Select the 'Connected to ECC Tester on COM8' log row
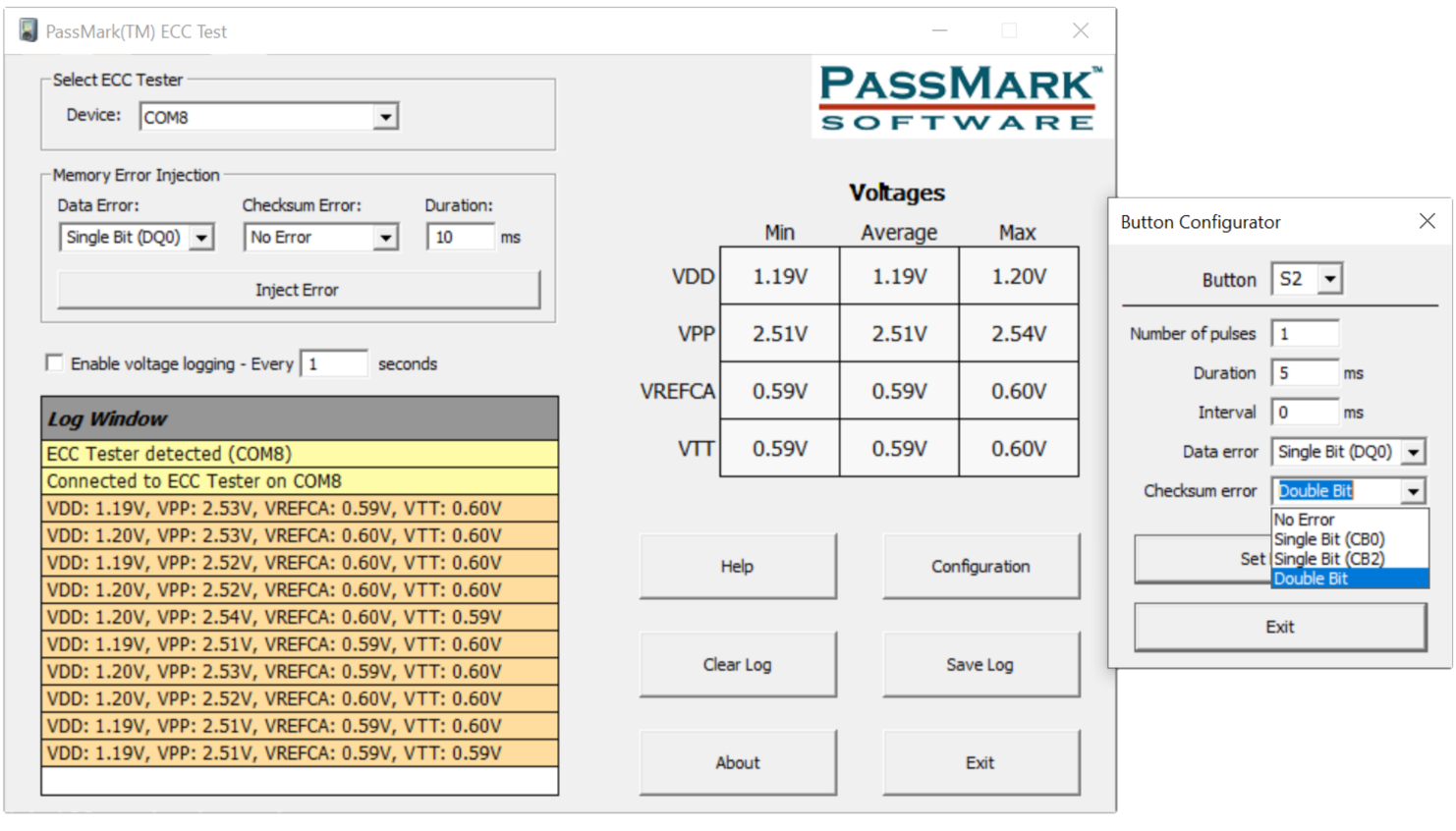The width and height of the screenshot is (1456, 831). (300, 481)
